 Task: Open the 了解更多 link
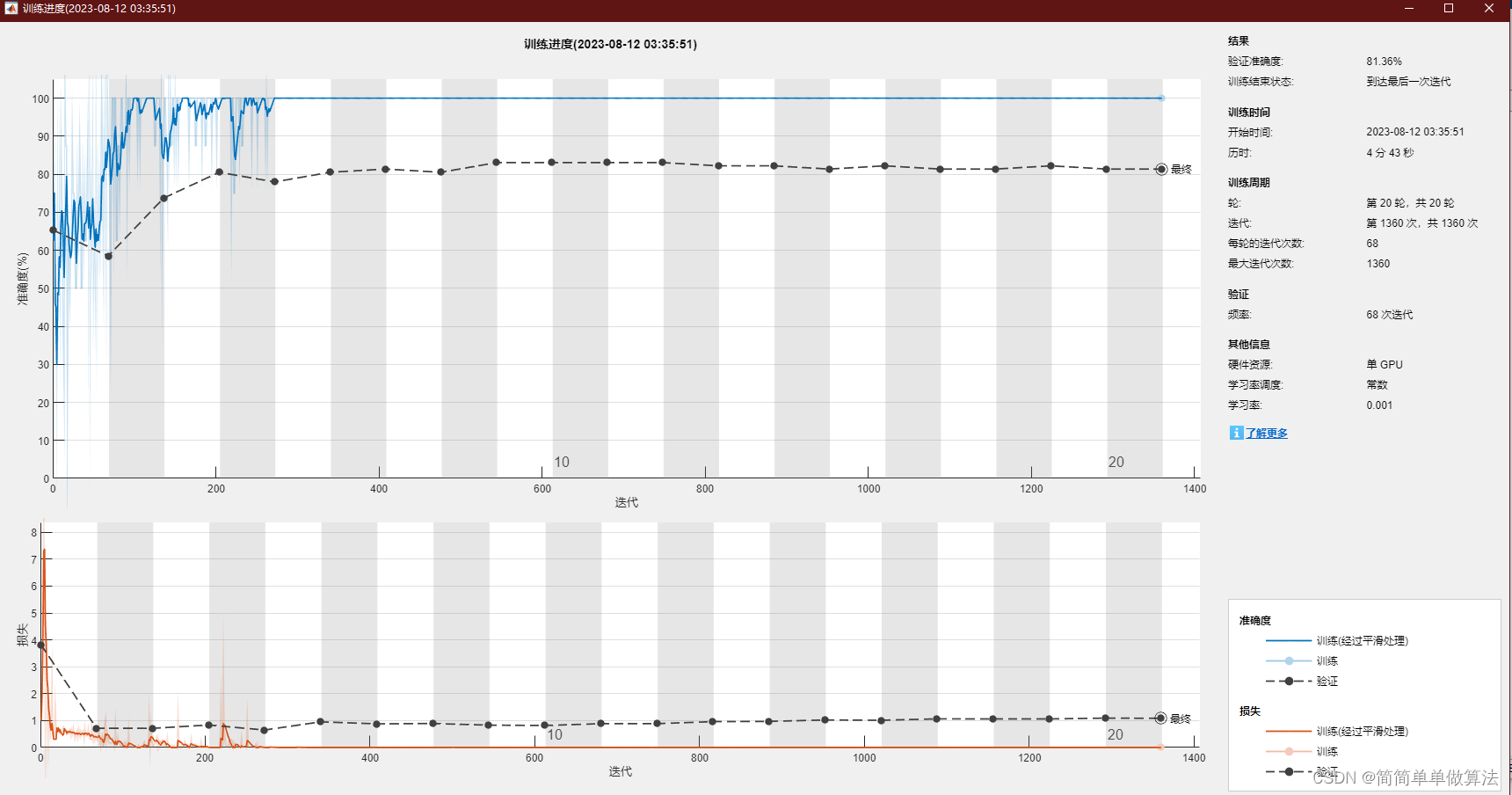(x=1267, y=433)
